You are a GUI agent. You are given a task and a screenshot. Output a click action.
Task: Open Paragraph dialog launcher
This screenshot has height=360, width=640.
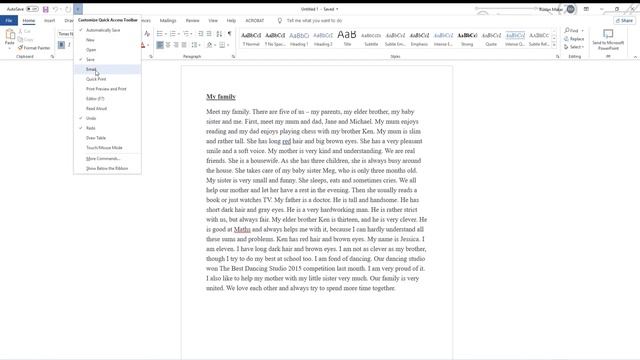[x=233, y=57]
